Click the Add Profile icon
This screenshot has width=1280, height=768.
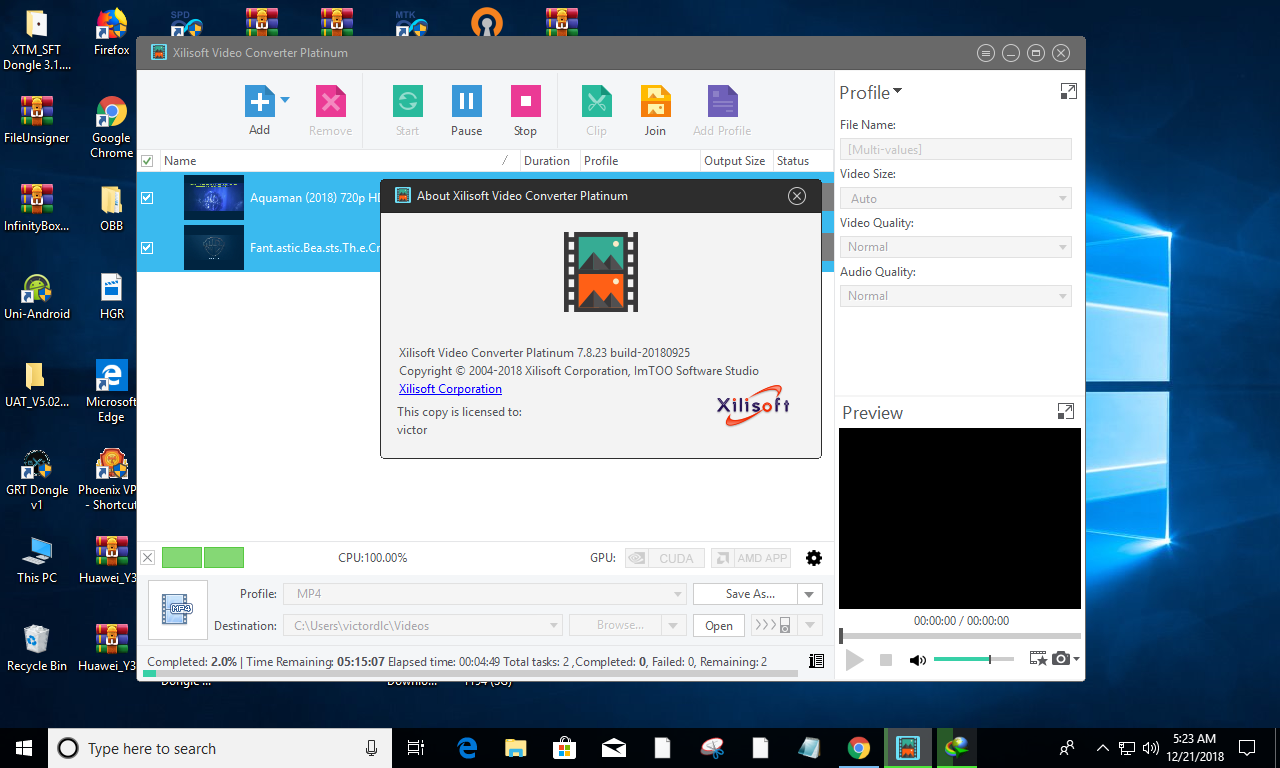click(x=722, y=101)
